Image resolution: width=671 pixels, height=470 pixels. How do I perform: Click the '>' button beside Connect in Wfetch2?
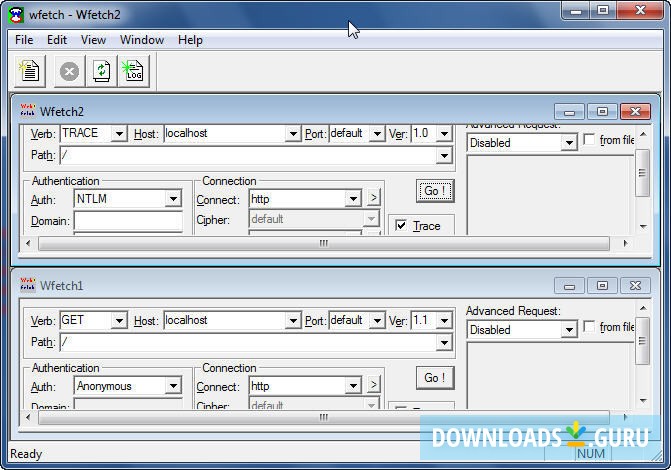(x=373, y=198)
